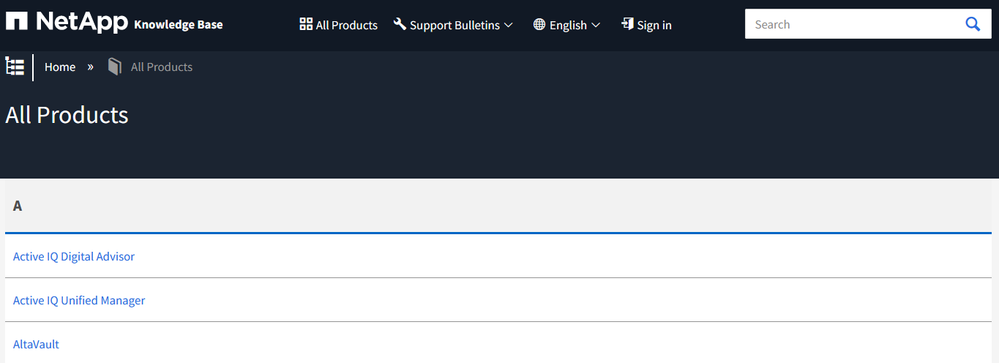Screen dimensions: 999x363
Task: Click All Products in the breadcrumb
Action: pos(162,67)
